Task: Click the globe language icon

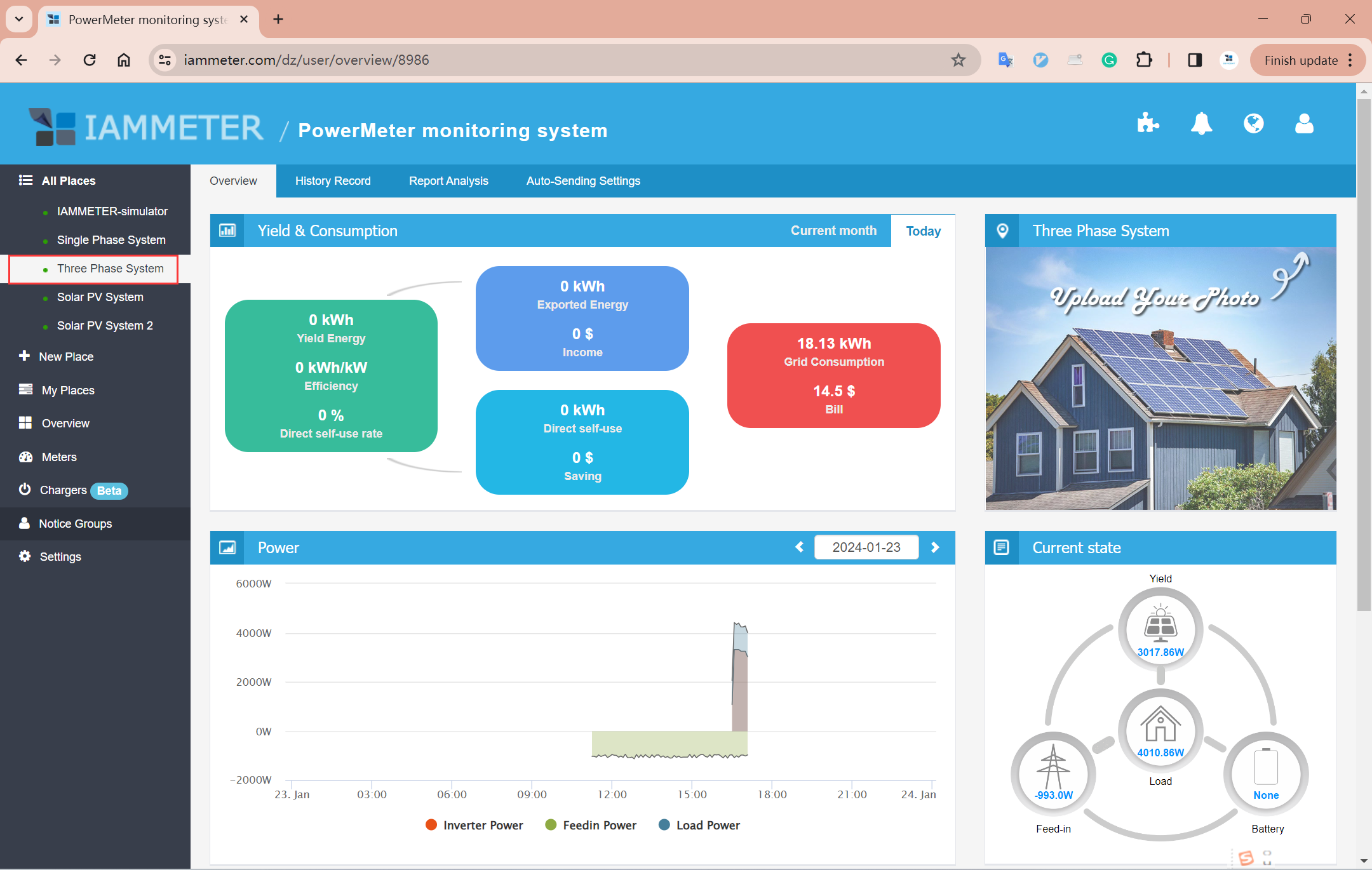Action: click(1253, 123)
